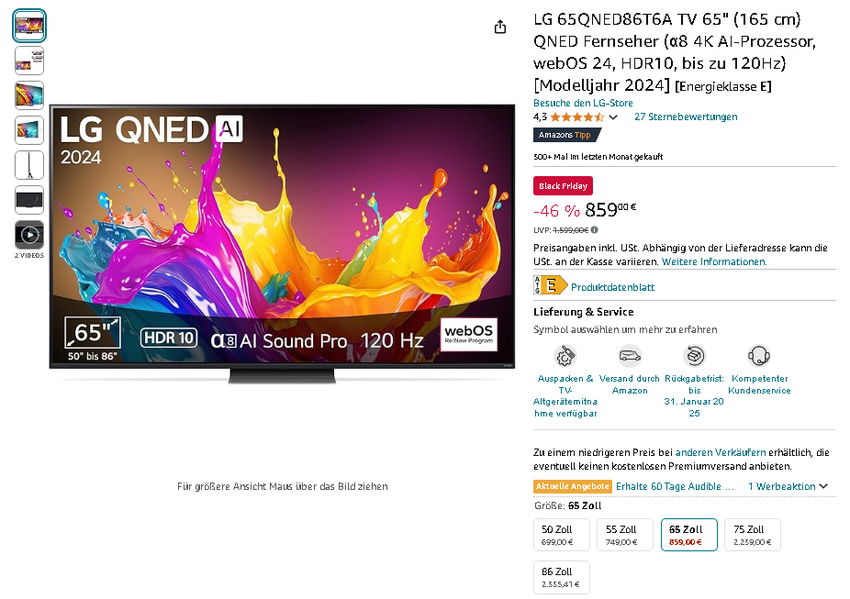
Task: Click the delivery van shipping icon
Action: click(x=629, y=356)
